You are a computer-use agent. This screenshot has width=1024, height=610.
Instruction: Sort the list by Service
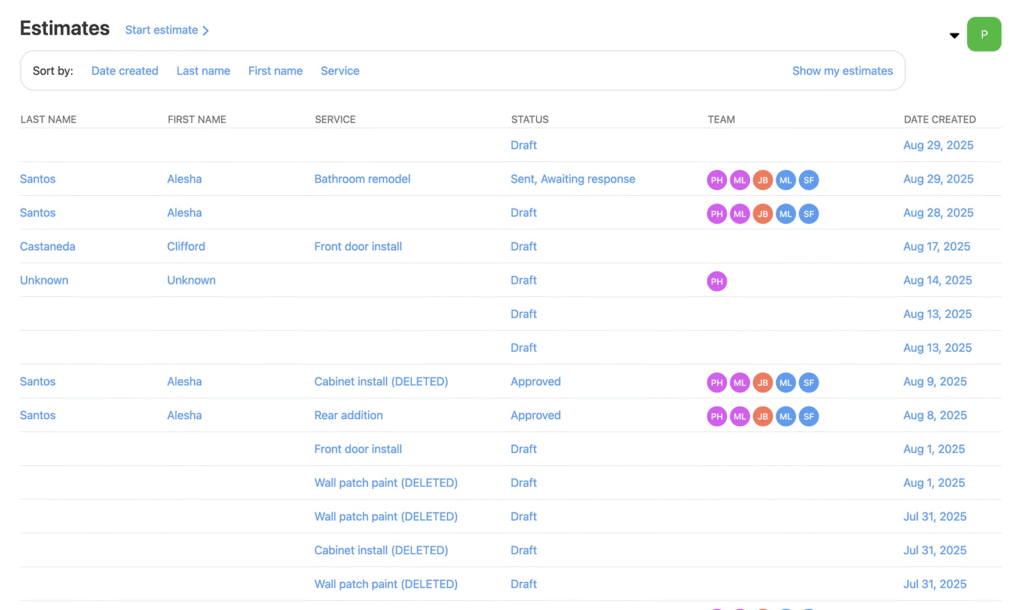[340, 71]
